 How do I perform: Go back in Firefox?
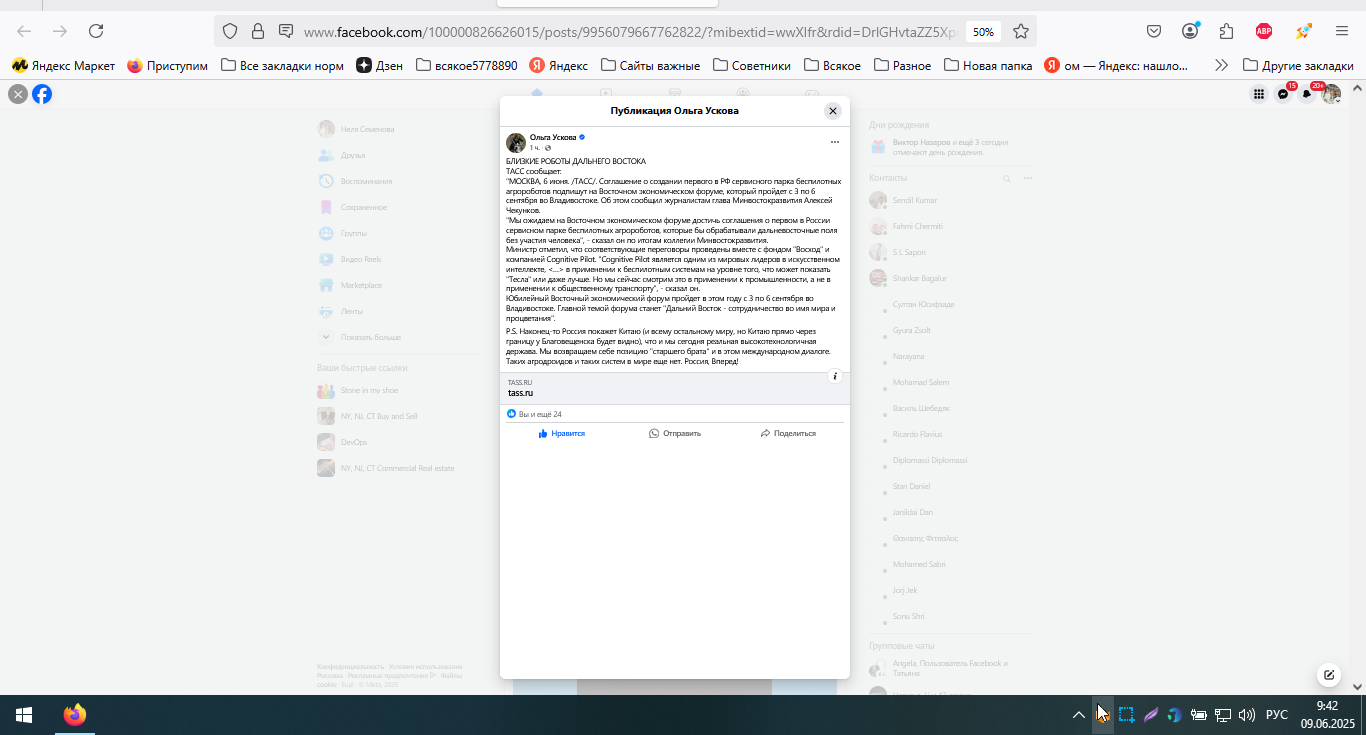(24, 31)
